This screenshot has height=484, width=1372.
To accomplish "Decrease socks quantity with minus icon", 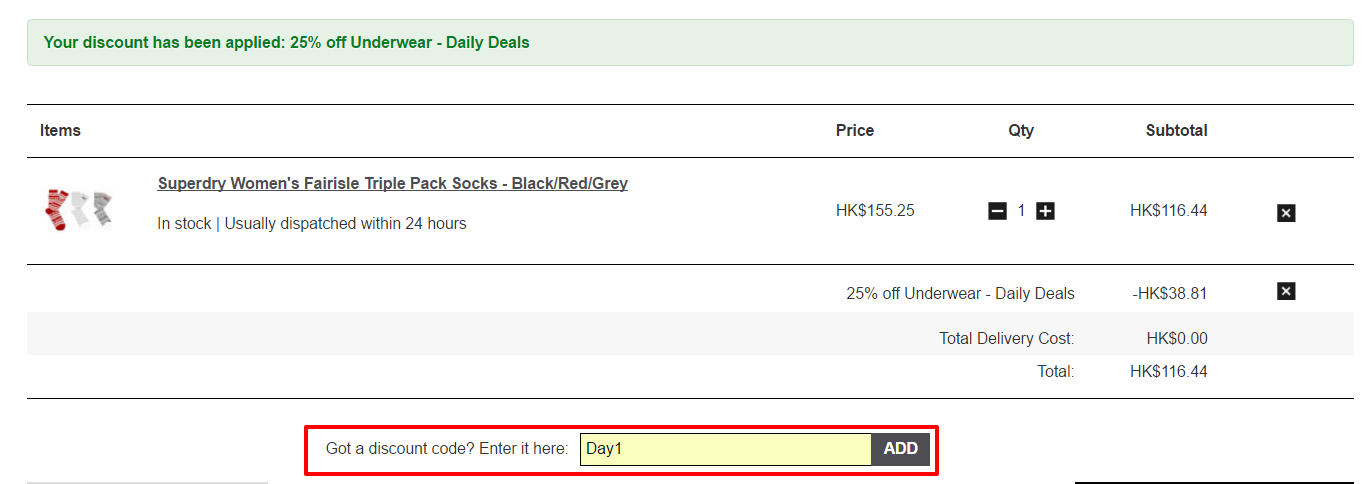I will coord(997,211).
